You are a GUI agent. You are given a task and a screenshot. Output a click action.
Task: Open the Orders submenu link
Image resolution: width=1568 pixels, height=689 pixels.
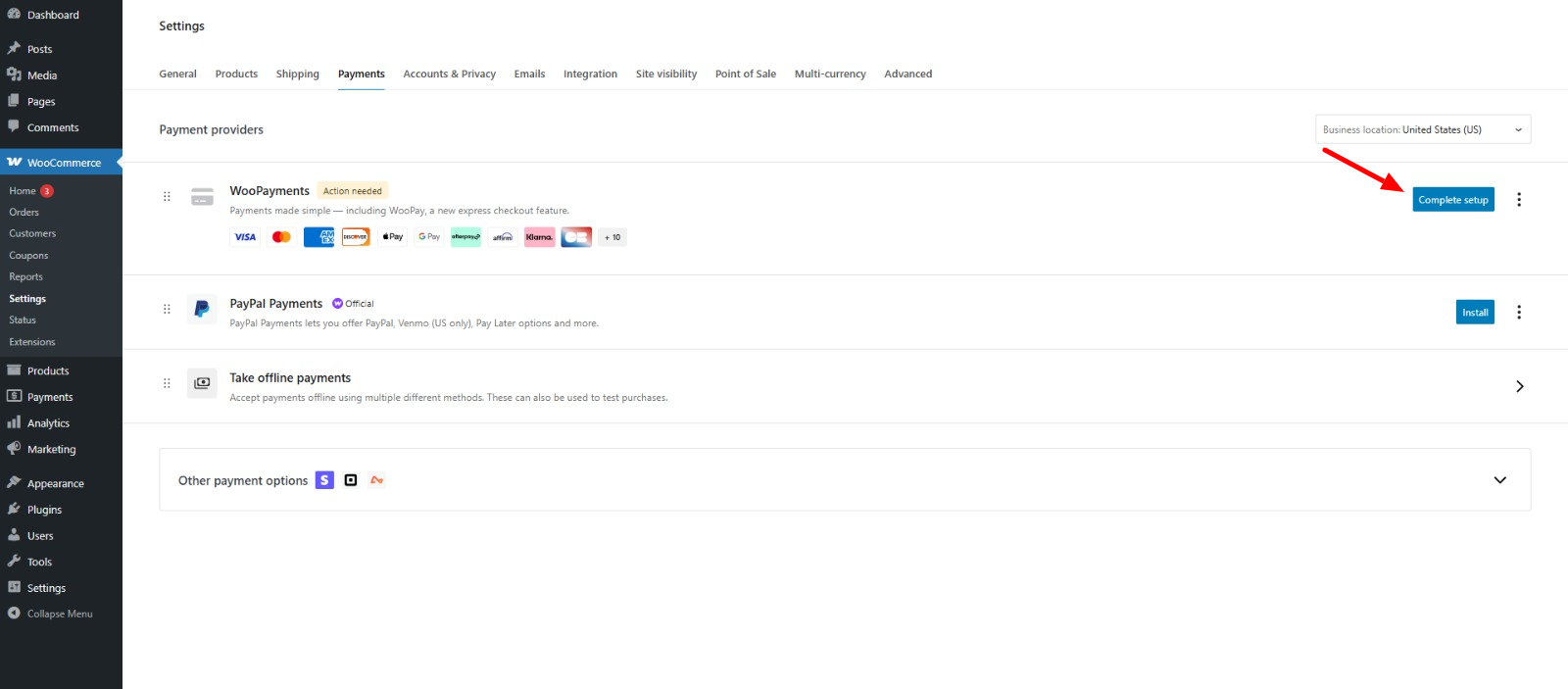24,213
